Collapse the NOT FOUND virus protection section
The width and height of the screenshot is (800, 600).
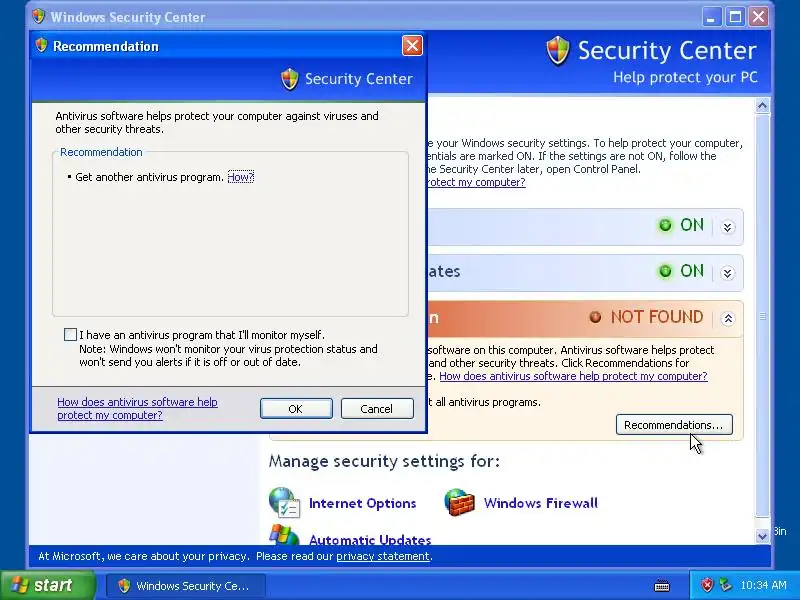[x=728, y=318]
